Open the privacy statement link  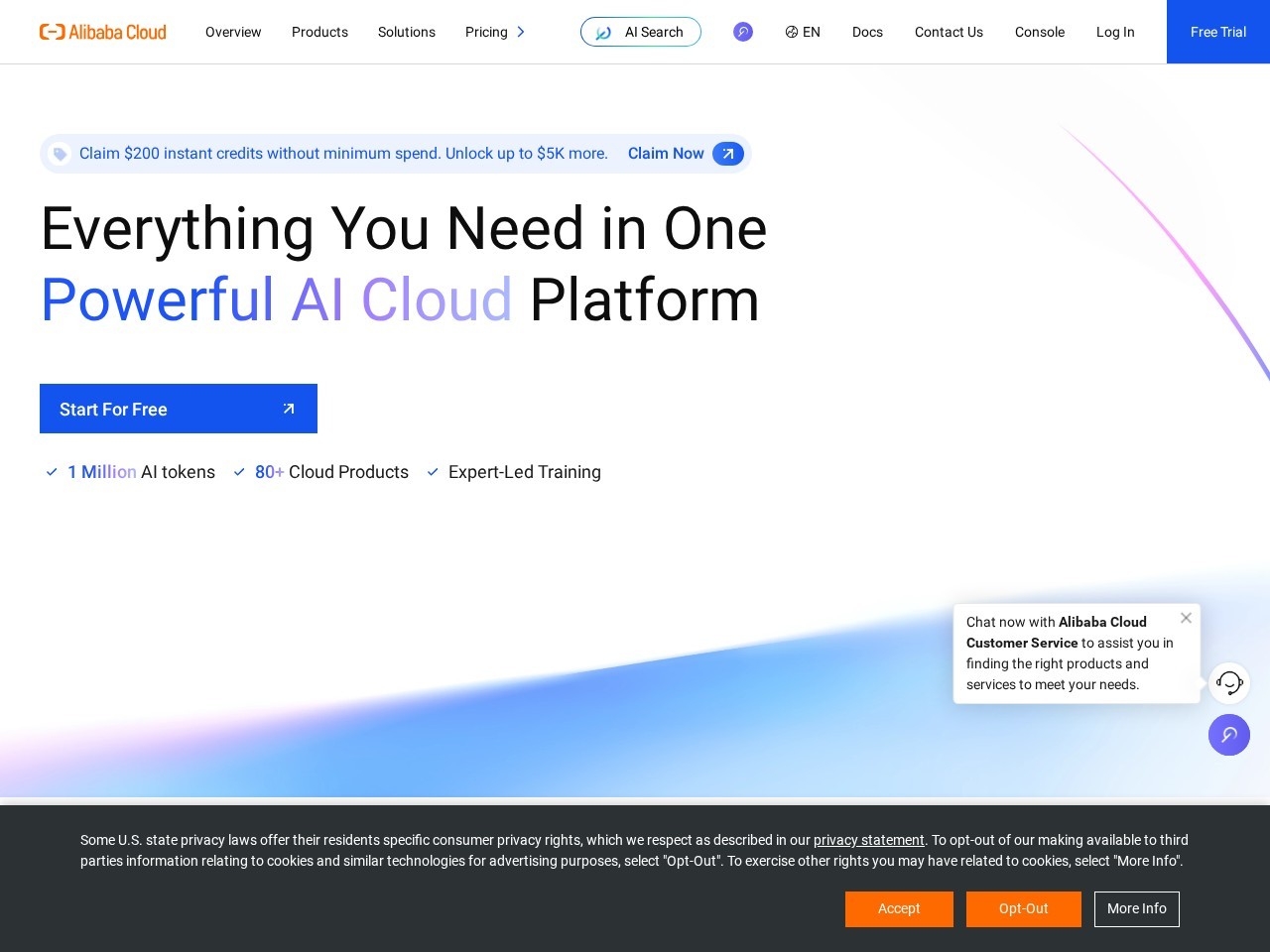click(869, 840)
